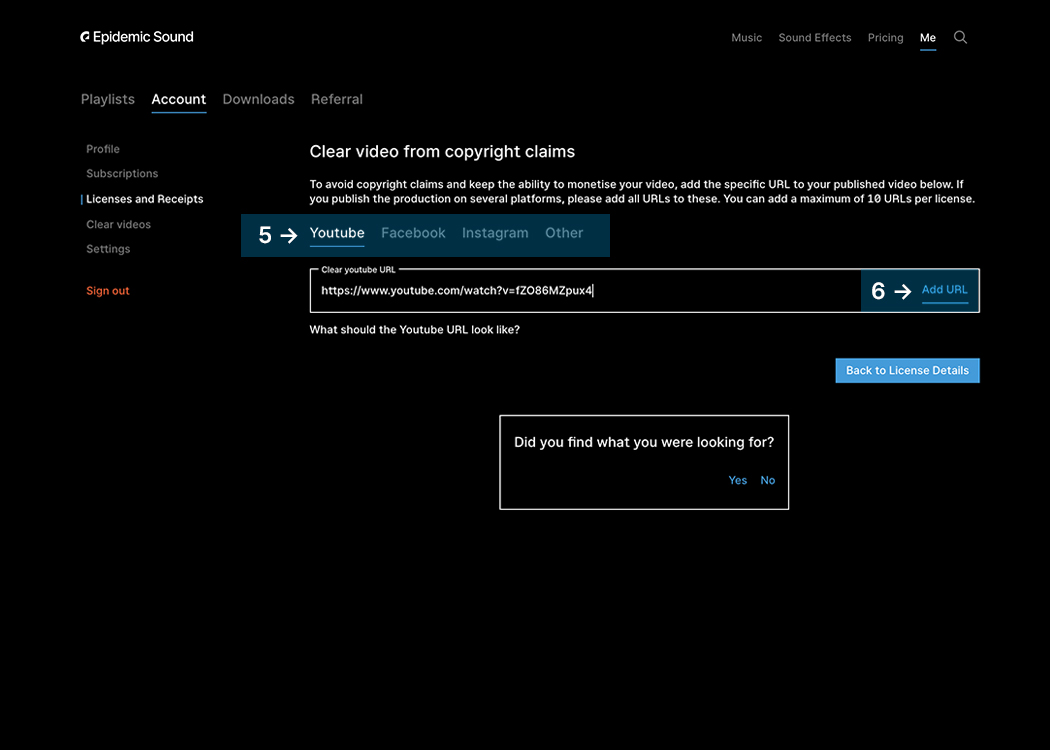
Task: Click the search magnifier icon
Action: (960, 37)
